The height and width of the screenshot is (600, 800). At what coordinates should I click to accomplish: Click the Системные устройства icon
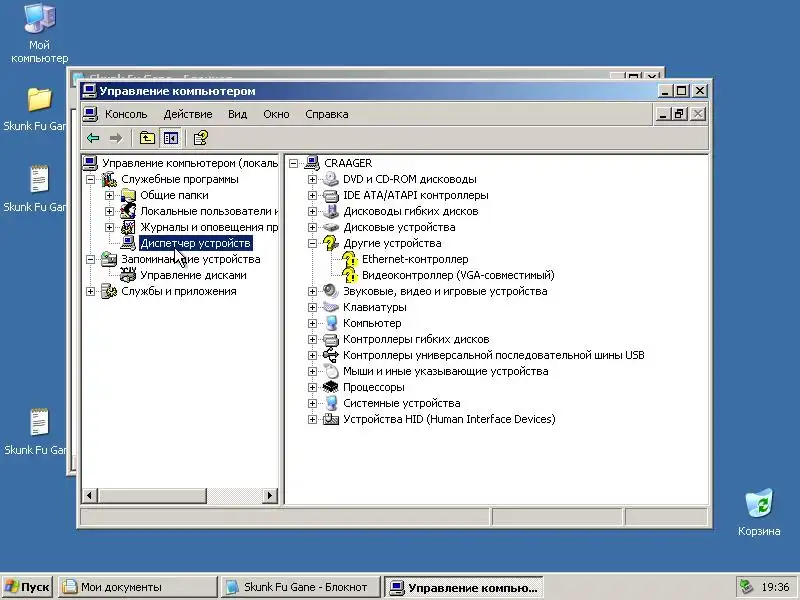331,403
